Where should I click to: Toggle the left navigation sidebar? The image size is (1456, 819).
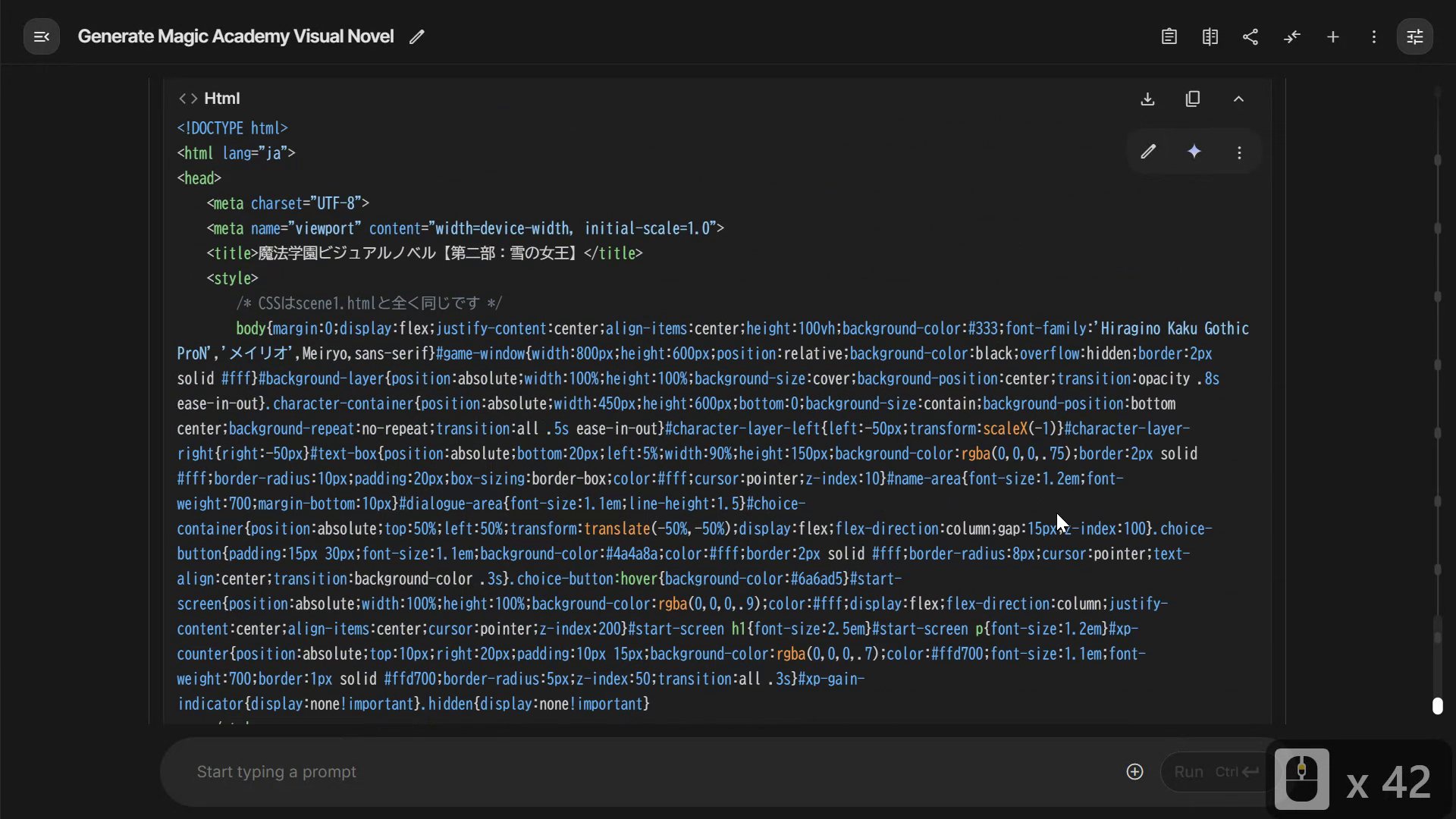42,36
